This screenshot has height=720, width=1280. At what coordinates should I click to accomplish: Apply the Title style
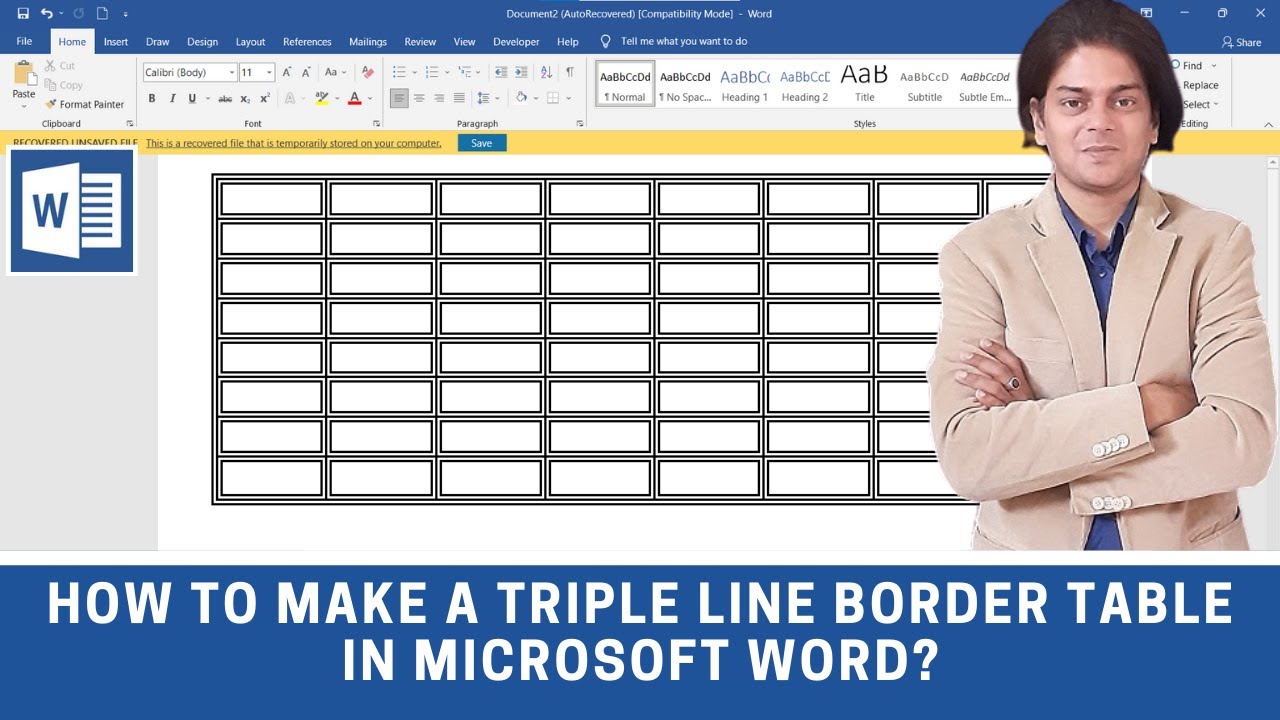[865, 83]
